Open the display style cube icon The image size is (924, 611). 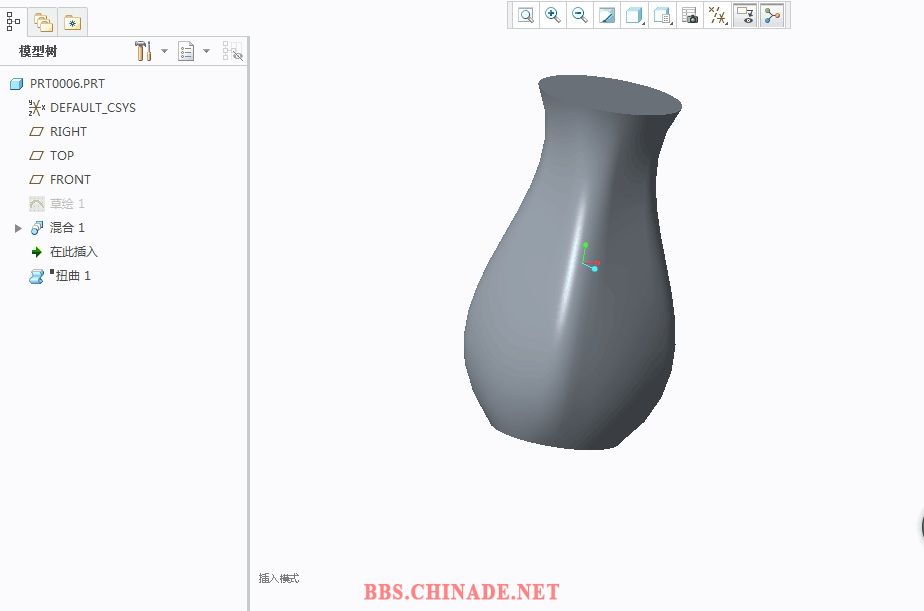[634, 15]
